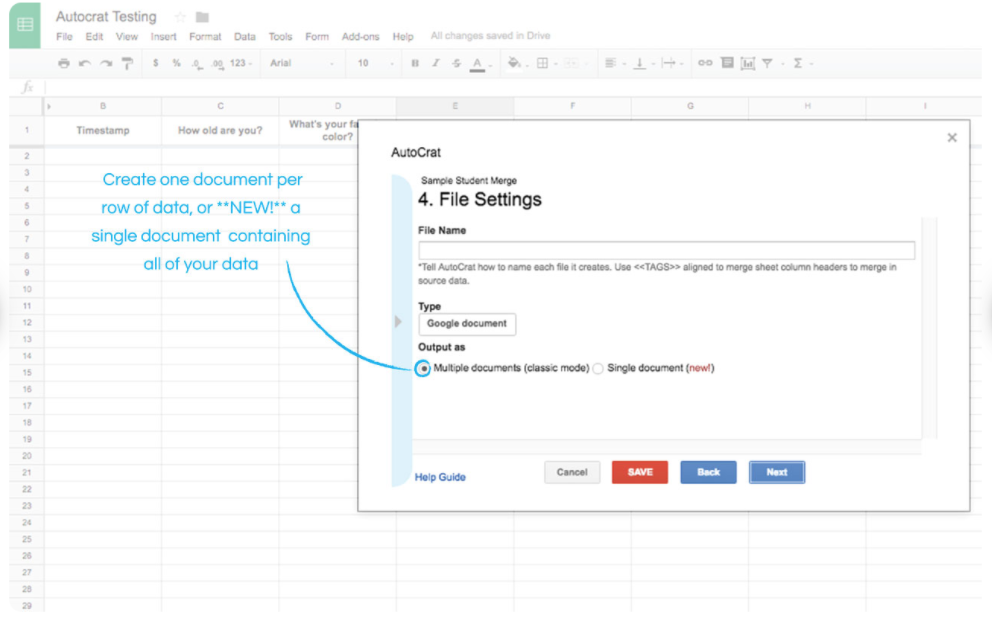Click the Print icon in the toolbar
Viewport: 1008px width, 622px height.
click(64, 63)
